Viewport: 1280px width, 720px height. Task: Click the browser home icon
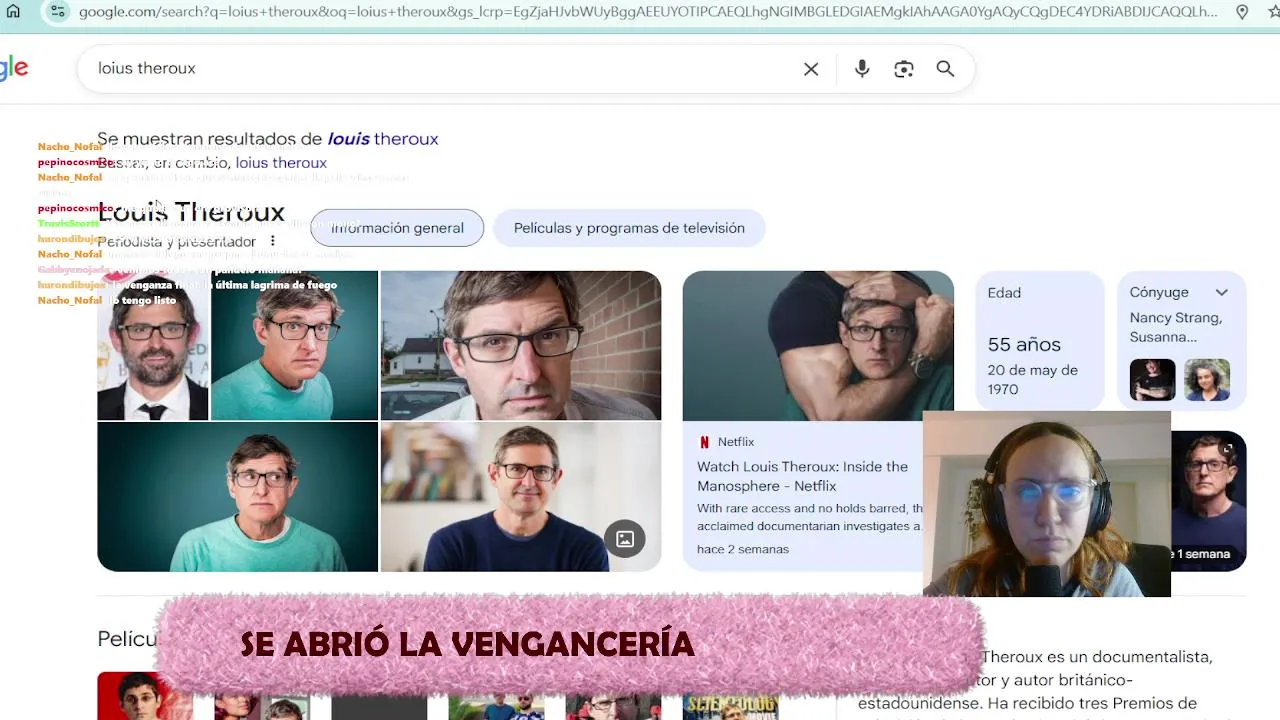(13, 12)
